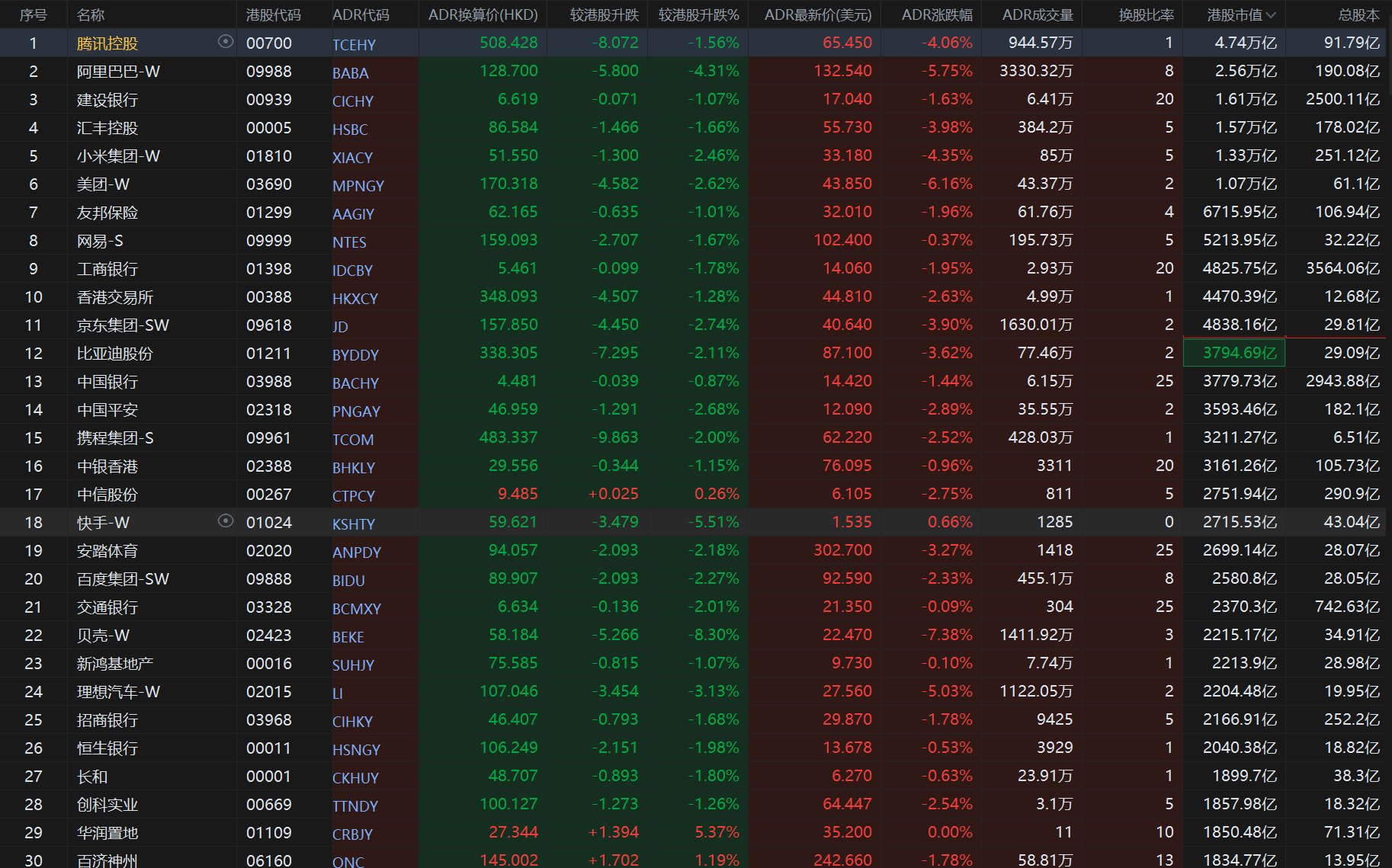
Task: Select 建设银行 stock name
Action: coord(107,100)
